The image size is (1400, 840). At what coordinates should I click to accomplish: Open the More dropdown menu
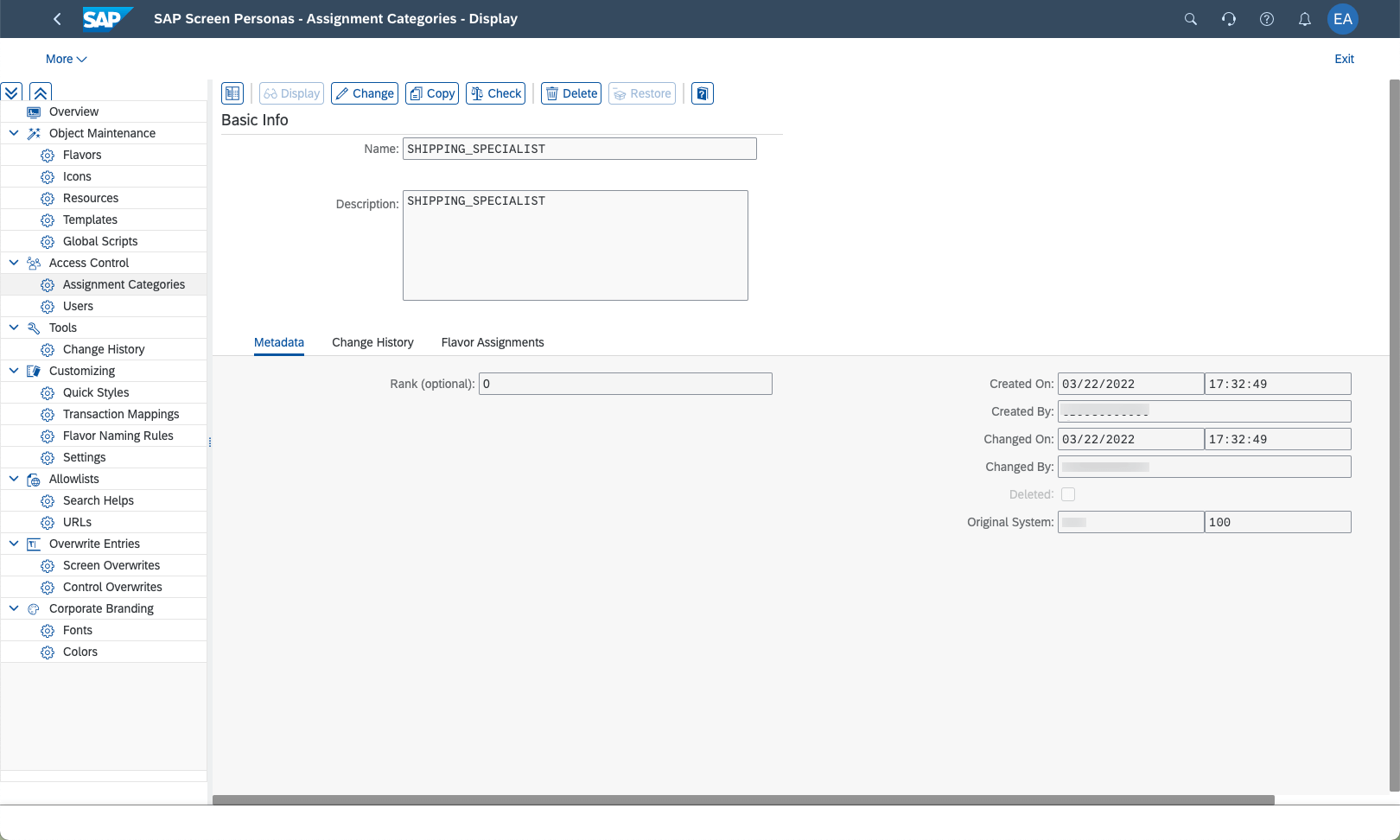66,59
